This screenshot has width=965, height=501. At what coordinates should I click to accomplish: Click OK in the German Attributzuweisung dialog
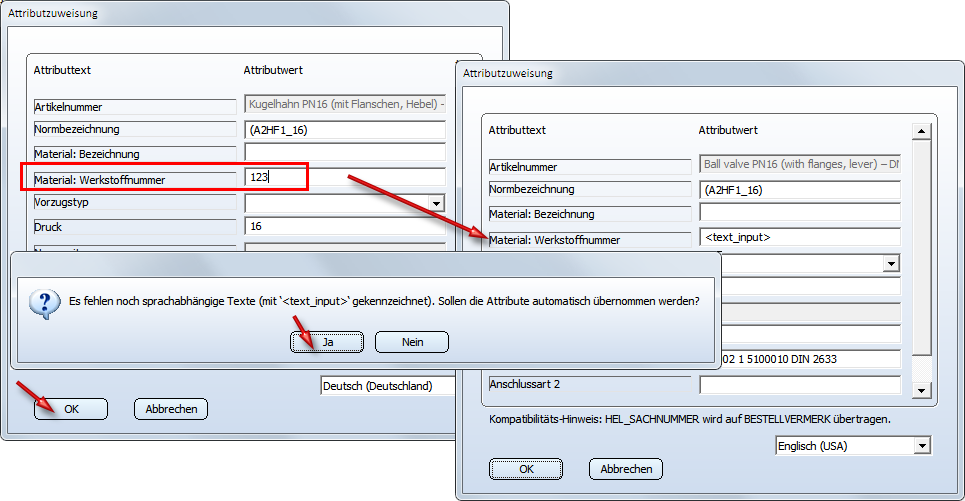point(71,409)
